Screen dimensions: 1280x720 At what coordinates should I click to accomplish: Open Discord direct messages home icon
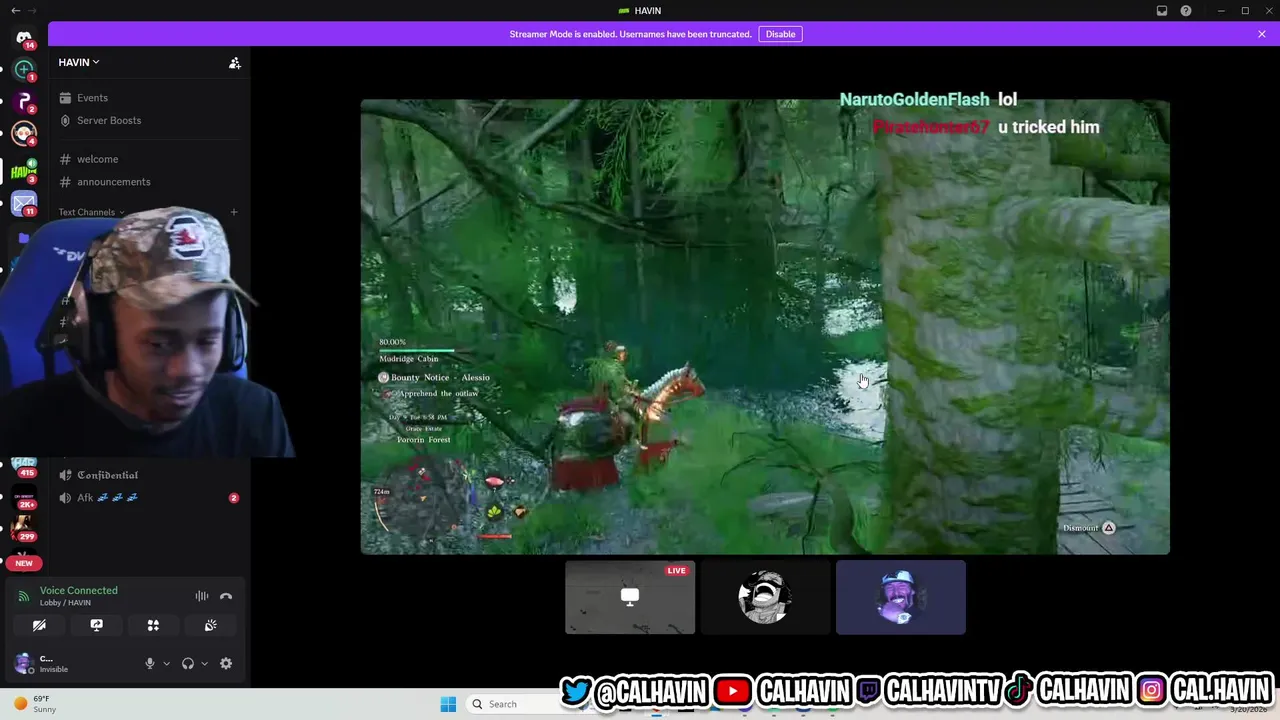click(x=24, y=38)
